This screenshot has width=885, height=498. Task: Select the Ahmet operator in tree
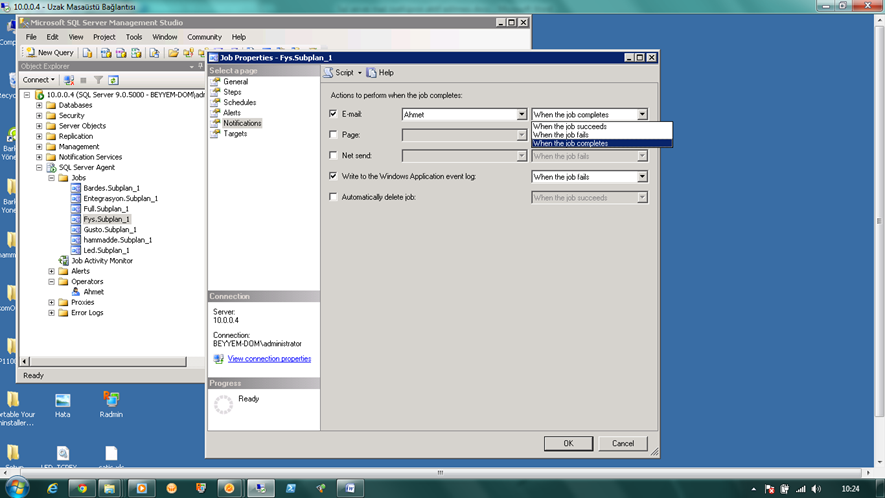93,292
